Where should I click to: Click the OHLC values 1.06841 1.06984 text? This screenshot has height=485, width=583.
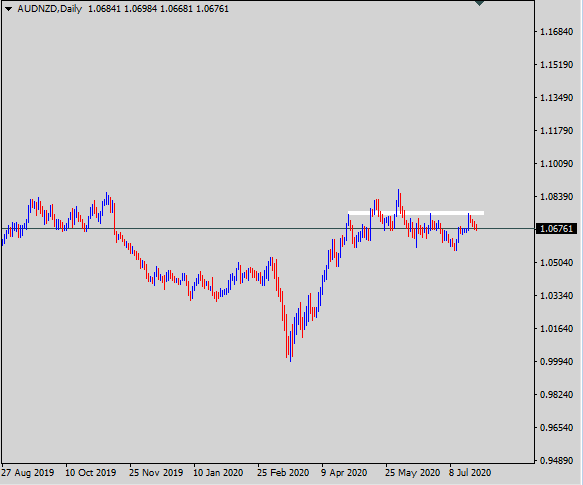click(122, 9)
